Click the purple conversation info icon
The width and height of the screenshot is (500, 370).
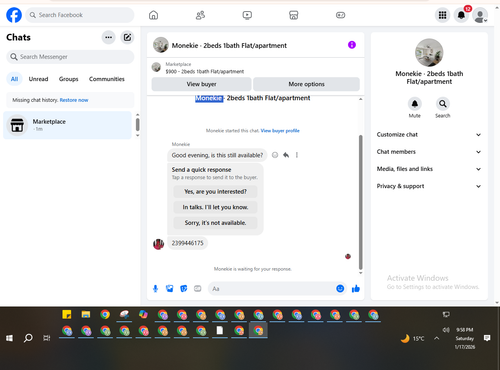[352, 45]
